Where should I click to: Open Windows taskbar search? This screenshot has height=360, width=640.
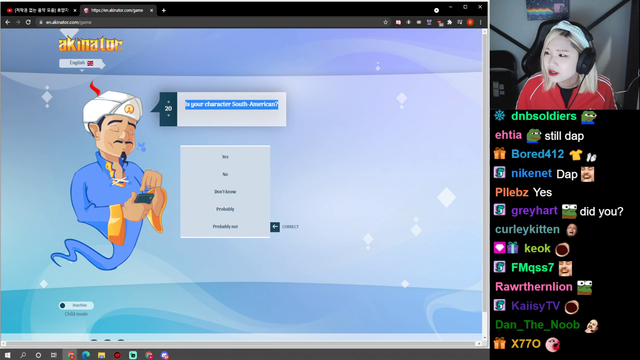tap(23, 355)
